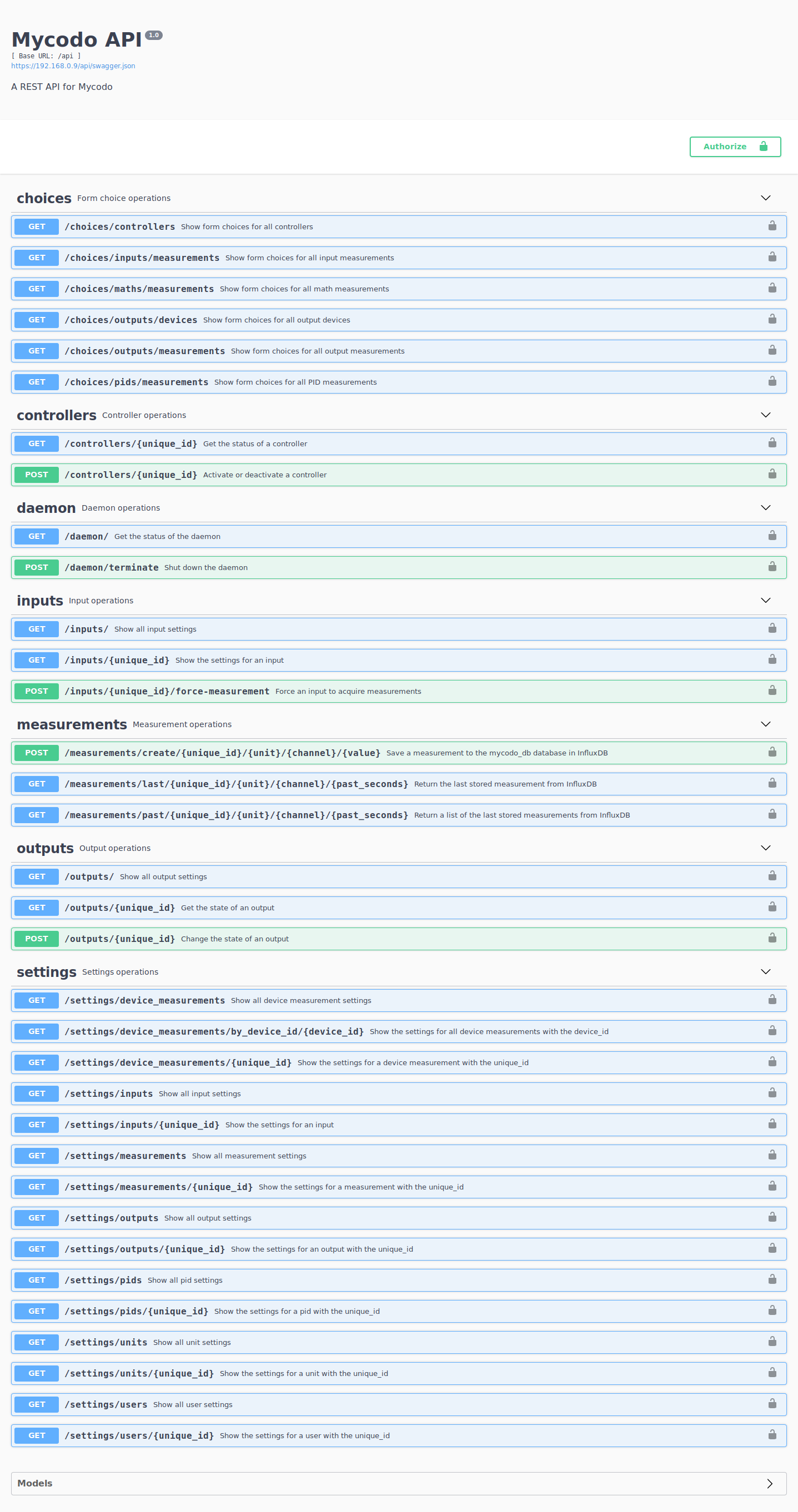This screenshot has height=1512, width=798.
Task: Open GET /inputs/ show all input settings
Action: point(399,629)
